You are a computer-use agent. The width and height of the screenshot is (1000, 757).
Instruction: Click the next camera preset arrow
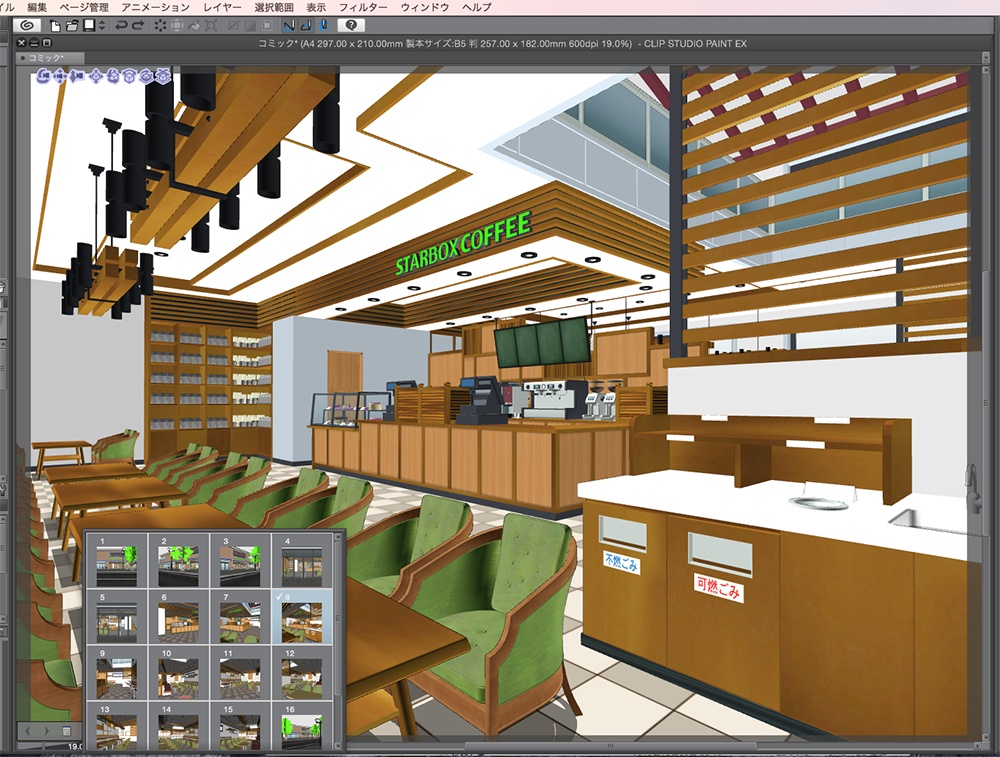pyautogui.click(x=47, y=730)
